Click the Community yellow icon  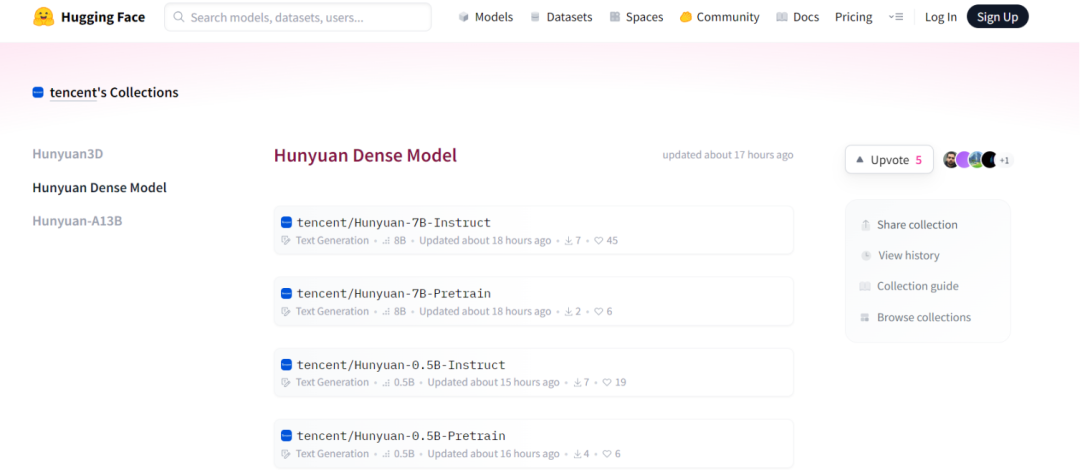click(685, 17)
